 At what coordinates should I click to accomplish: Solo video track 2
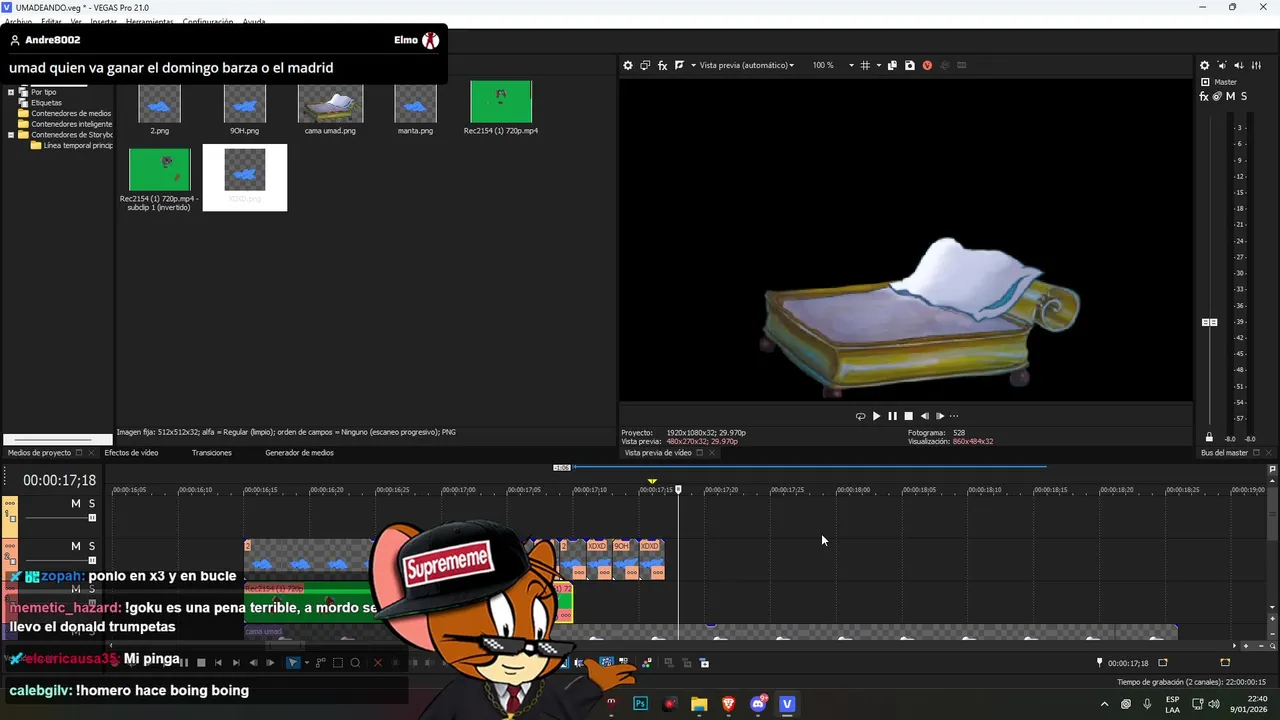tap(92, 546)
